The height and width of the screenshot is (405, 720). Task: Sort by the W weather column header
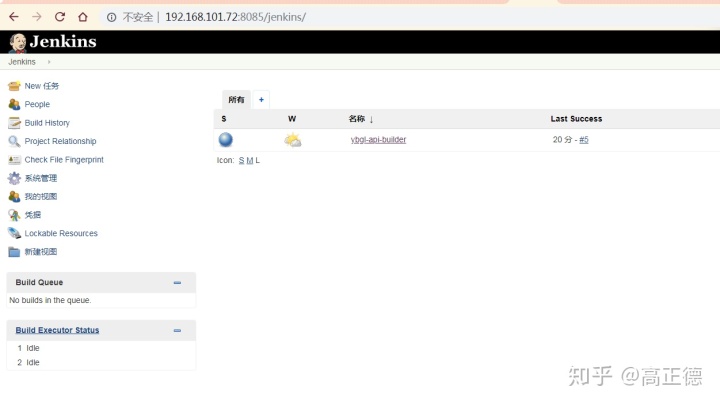coord(292,119)
